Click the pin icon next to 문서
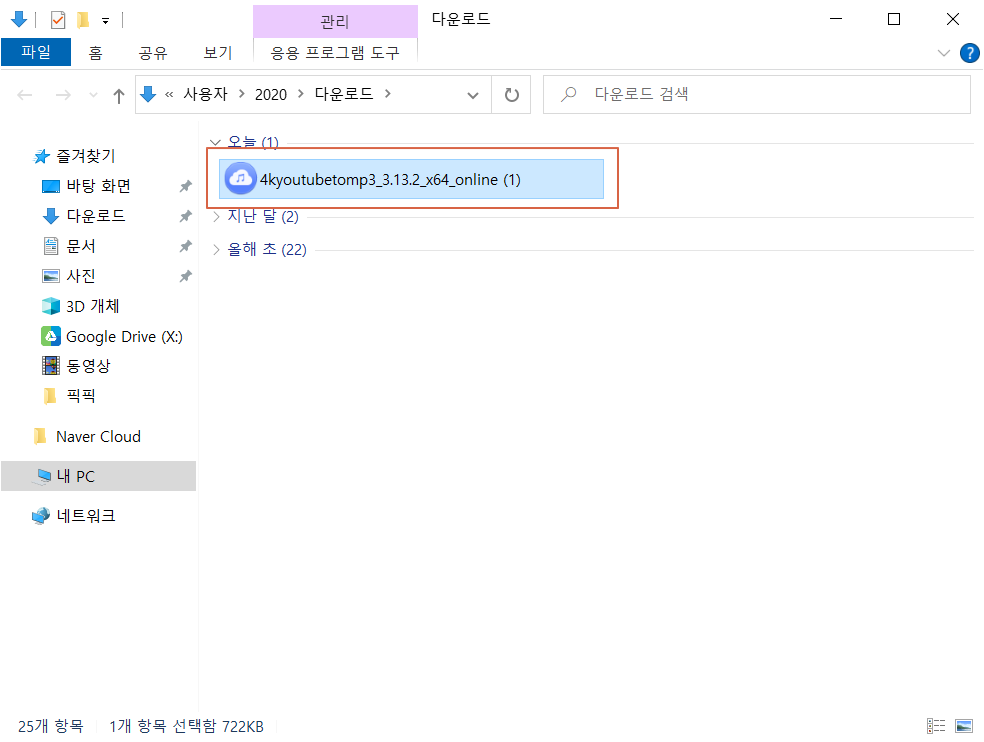The width and height of the screenshot is (984, 742). click(185, 246)
